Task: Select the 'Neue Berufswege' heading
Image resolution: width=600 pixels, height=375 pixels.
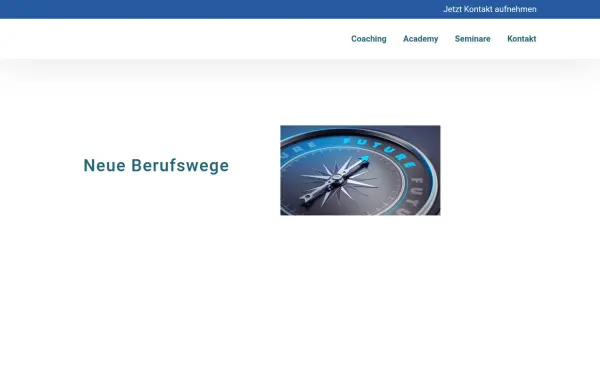Action: coord(156,166)
